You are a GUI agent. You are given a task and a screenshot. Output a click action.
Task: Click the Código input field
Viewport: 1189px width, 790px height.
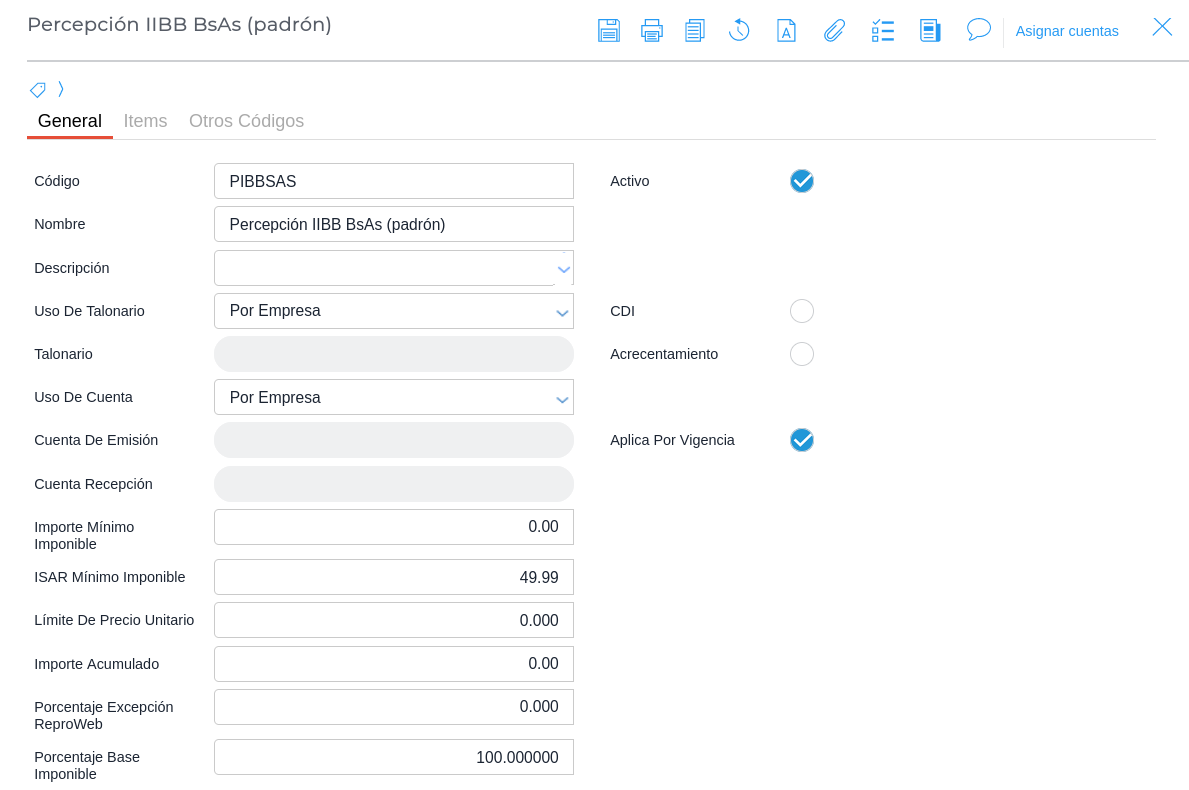(x=394, y=181)
